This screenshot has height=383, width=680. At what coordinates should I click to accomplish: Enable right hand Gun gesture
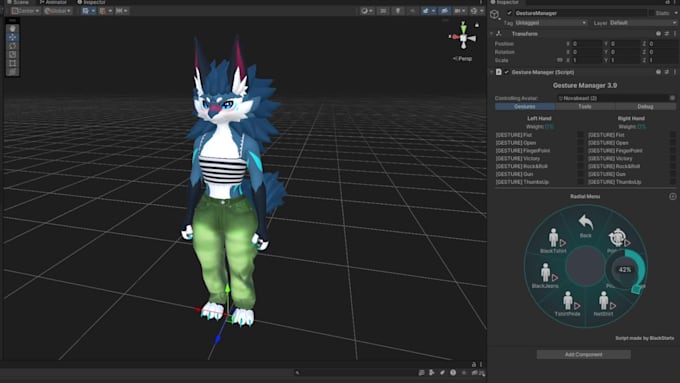point(673,174)
